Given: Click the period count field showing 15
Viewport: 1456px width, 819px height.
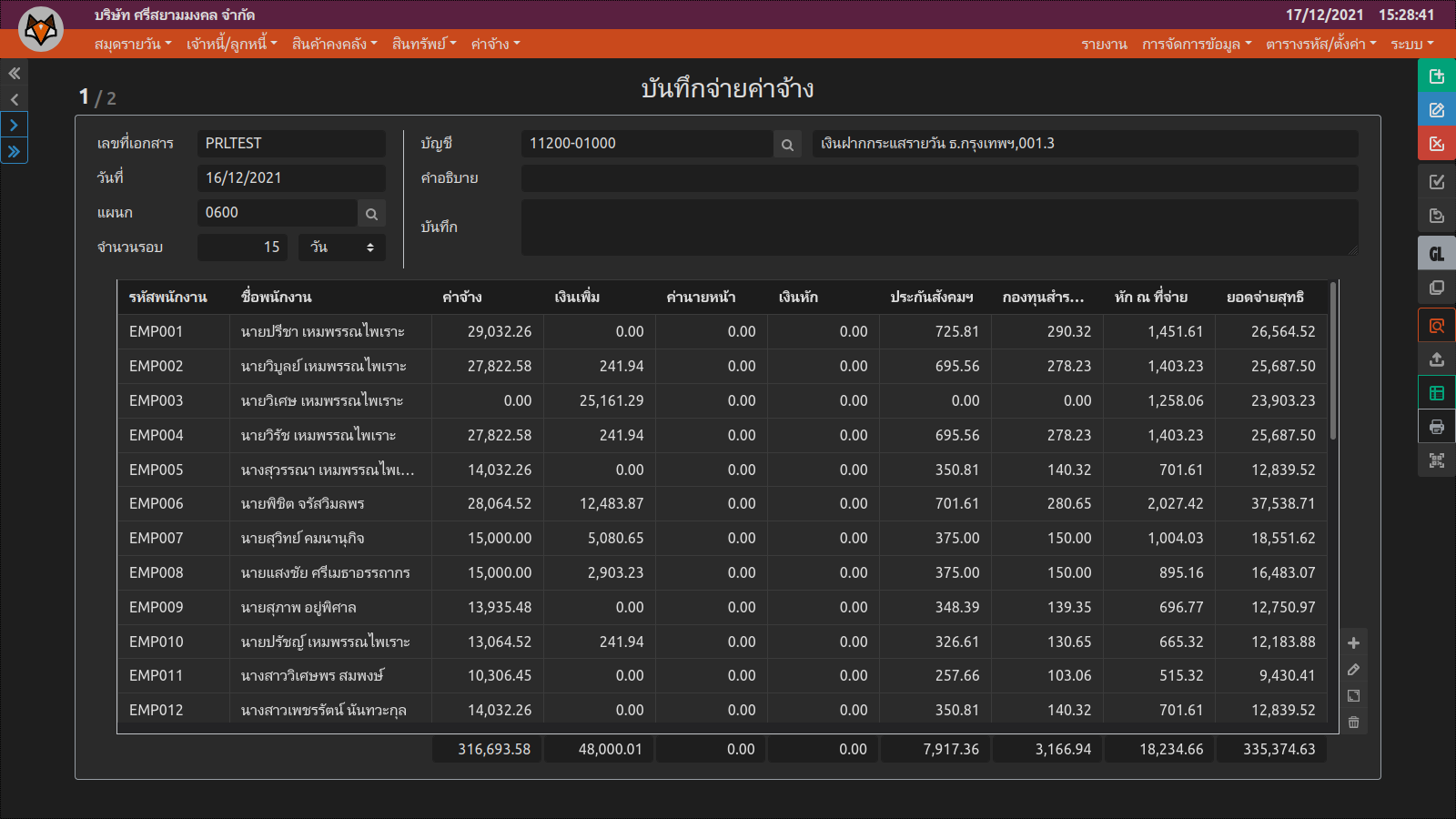Looking at the screenshot, I should tap(242, 248).
